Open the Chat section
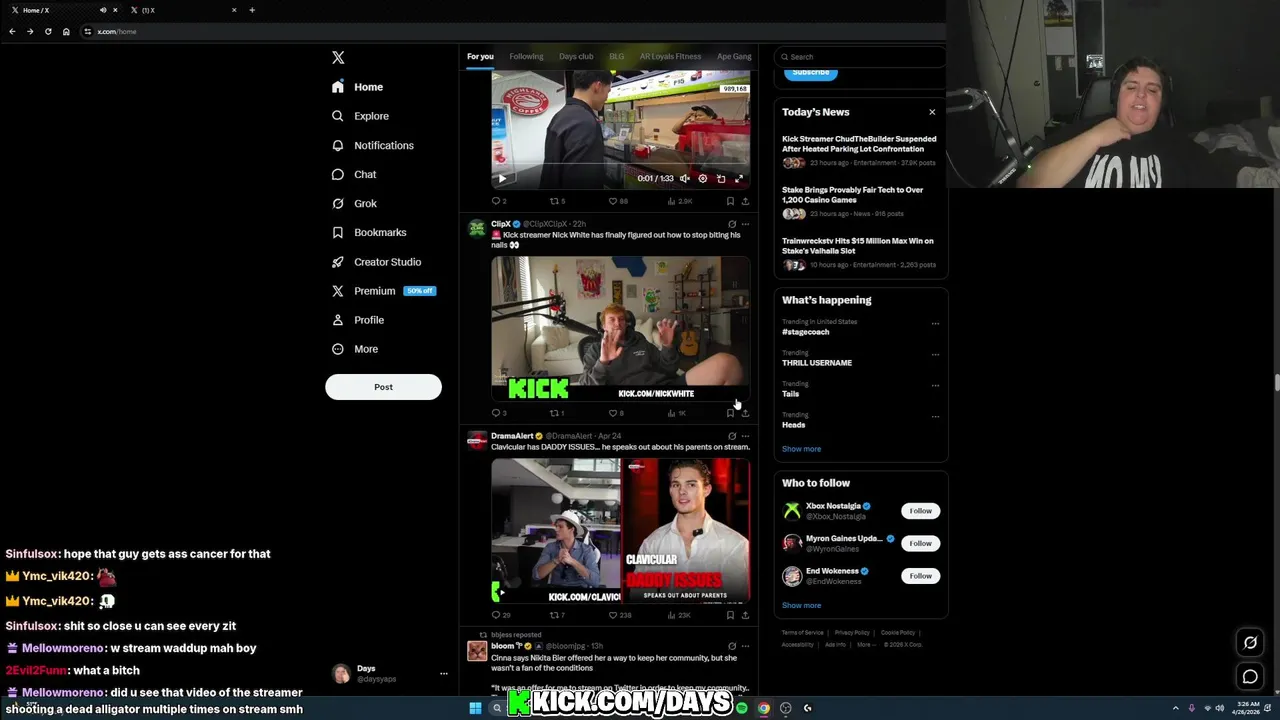Image resolution: width=1280 pixels, height=720 pixels. [x=354, y=174]
